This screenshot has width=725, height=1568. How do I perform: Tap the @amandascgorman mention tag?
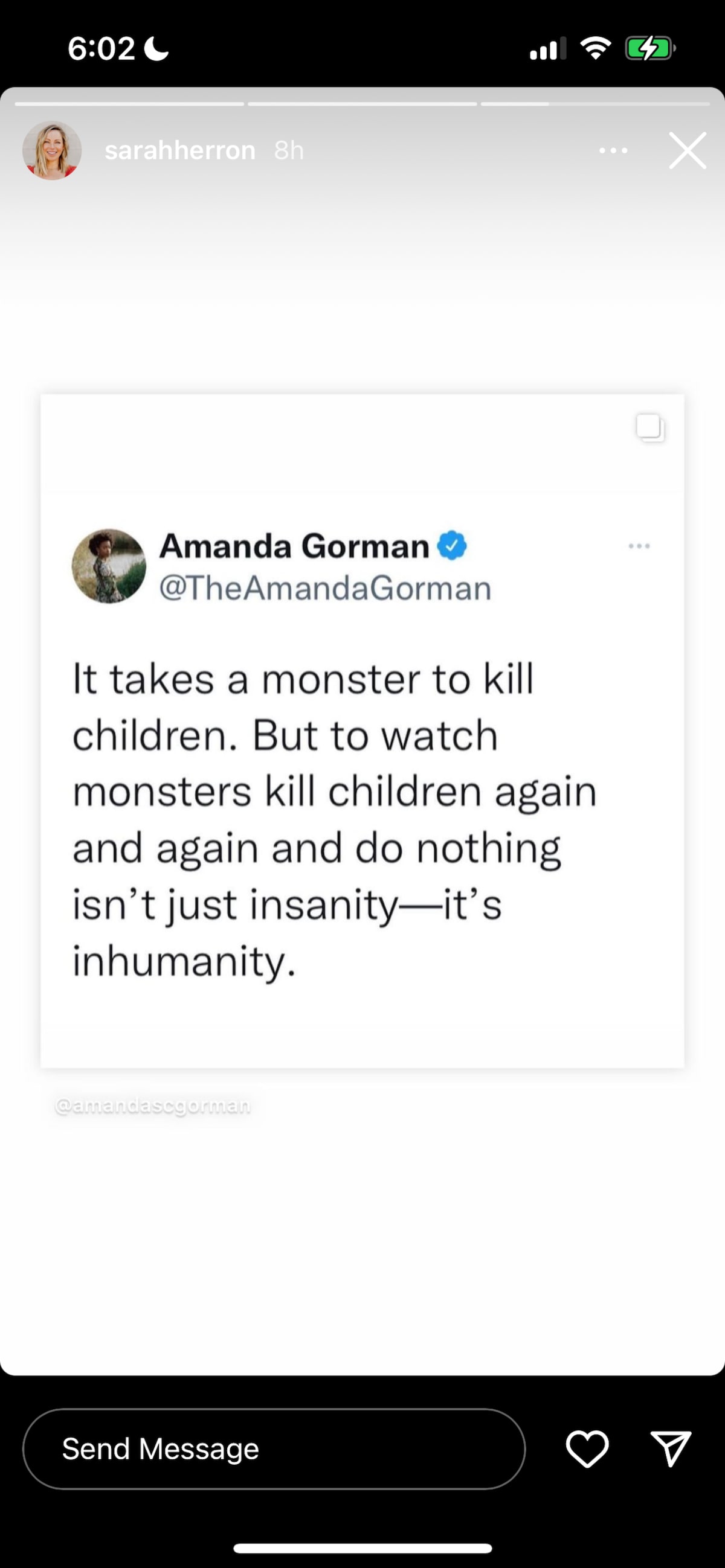[153, 1106]
